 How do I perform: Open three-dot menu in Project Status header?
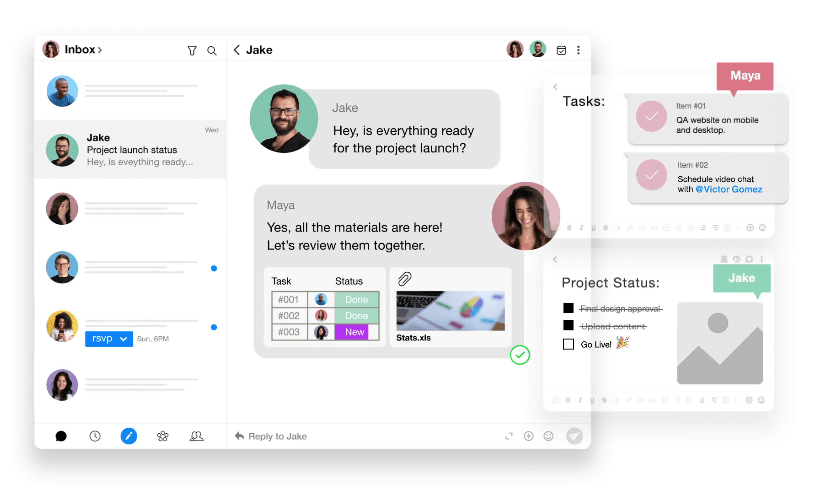pos(762,259)
